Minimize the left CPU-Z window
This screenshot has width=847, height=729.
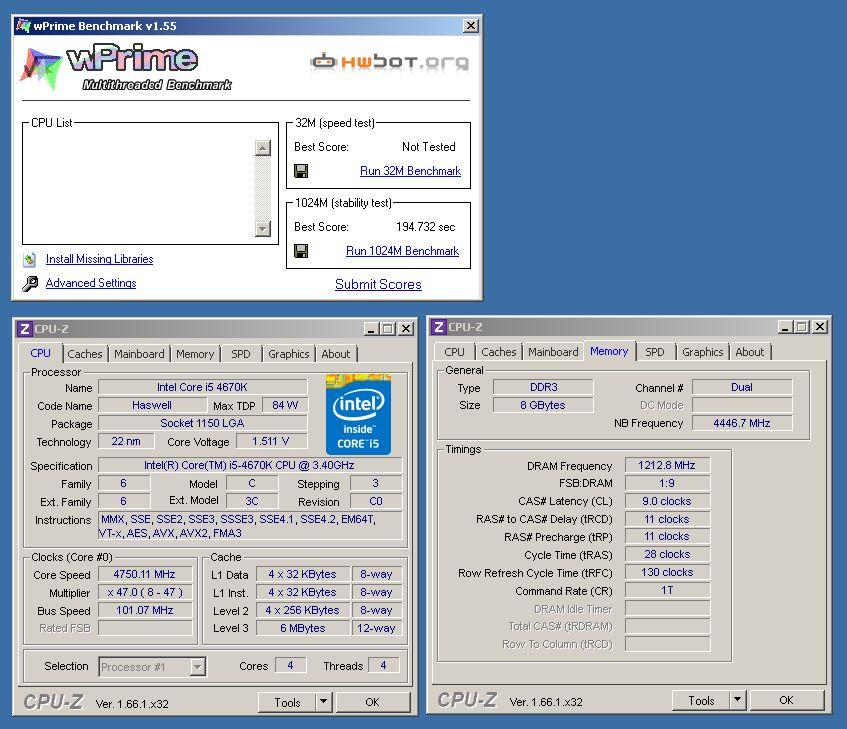click(371, 329)
